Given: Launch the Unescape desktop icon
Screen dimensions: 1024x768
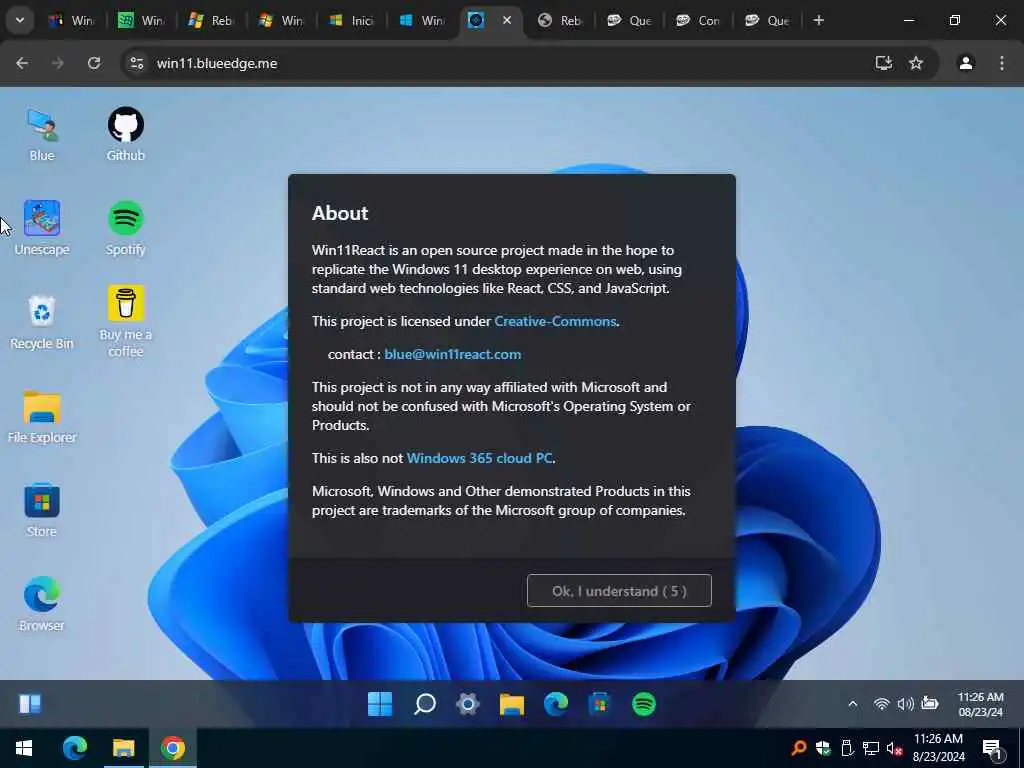Looking at the screenshot, I should pos(42,229).
